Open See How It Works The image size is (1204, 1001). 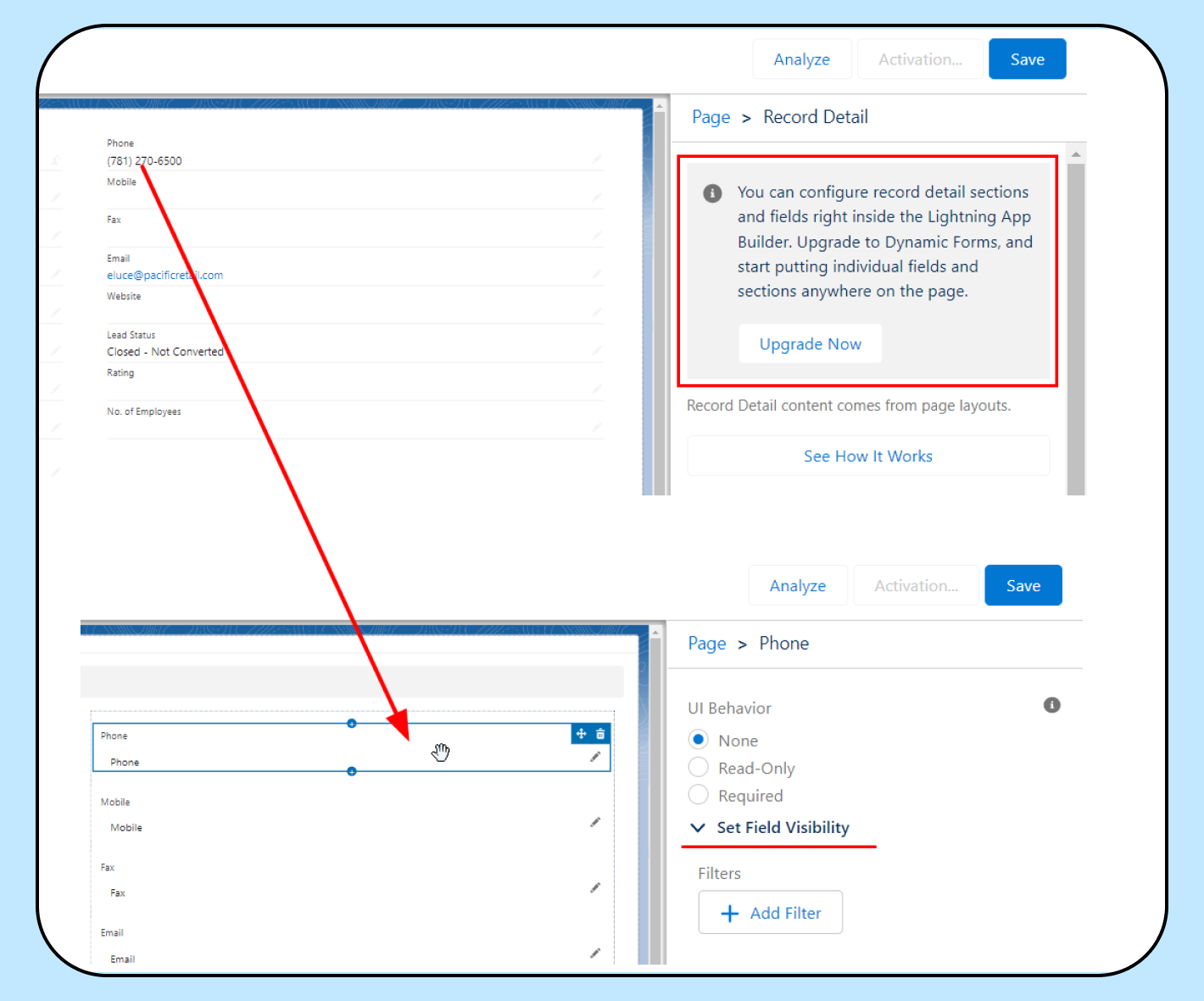pos(868,456)
